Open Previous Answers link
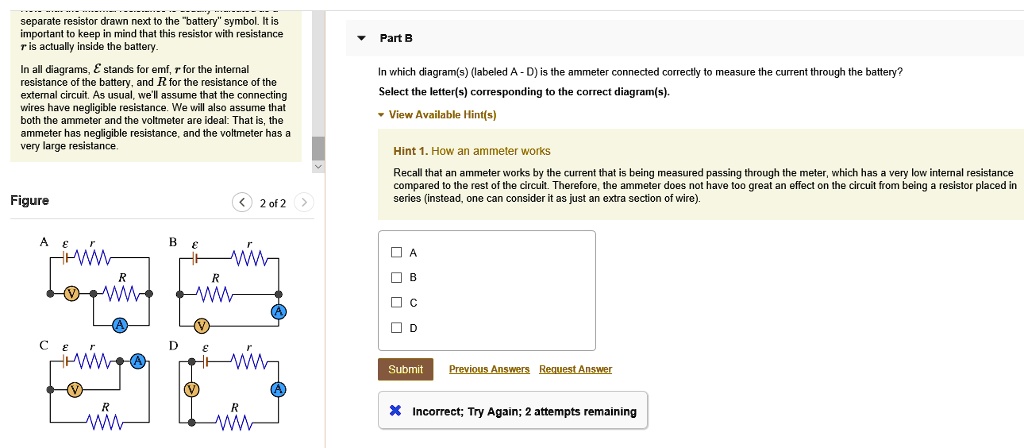This screenshot has width=1024, height=448. (489, 370)
